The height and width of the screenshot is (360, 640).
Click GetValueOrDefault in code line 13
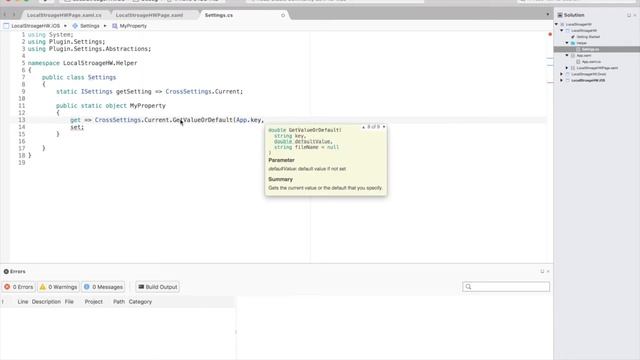click(x=202, y=120)
